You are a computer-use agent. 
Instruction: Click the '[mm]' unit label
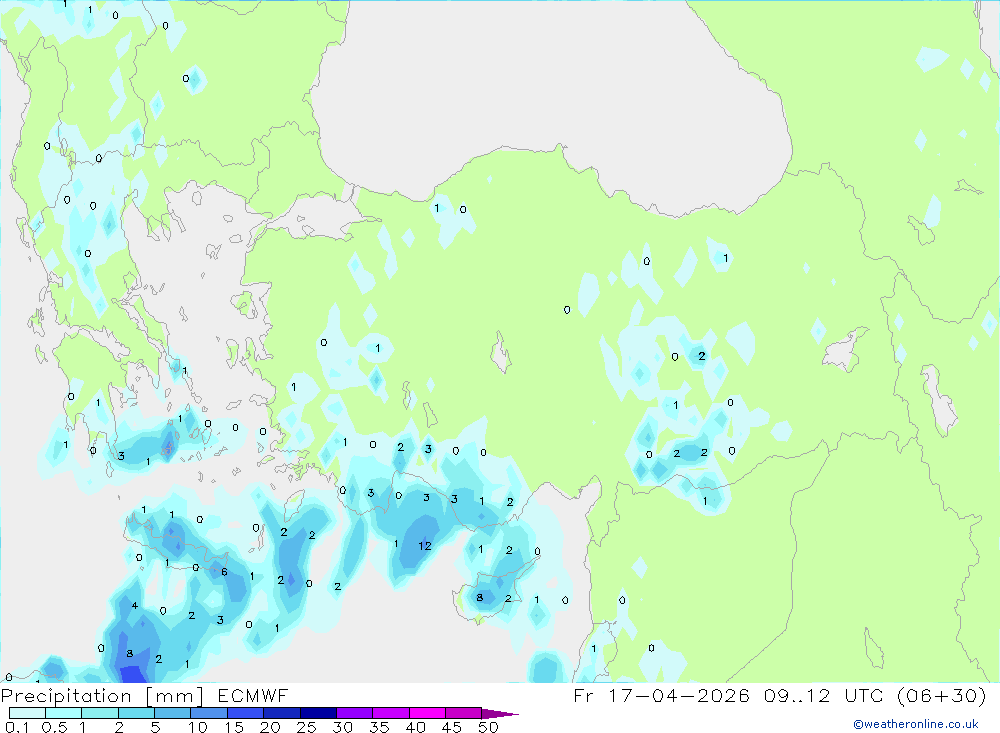tap(175, 696)
